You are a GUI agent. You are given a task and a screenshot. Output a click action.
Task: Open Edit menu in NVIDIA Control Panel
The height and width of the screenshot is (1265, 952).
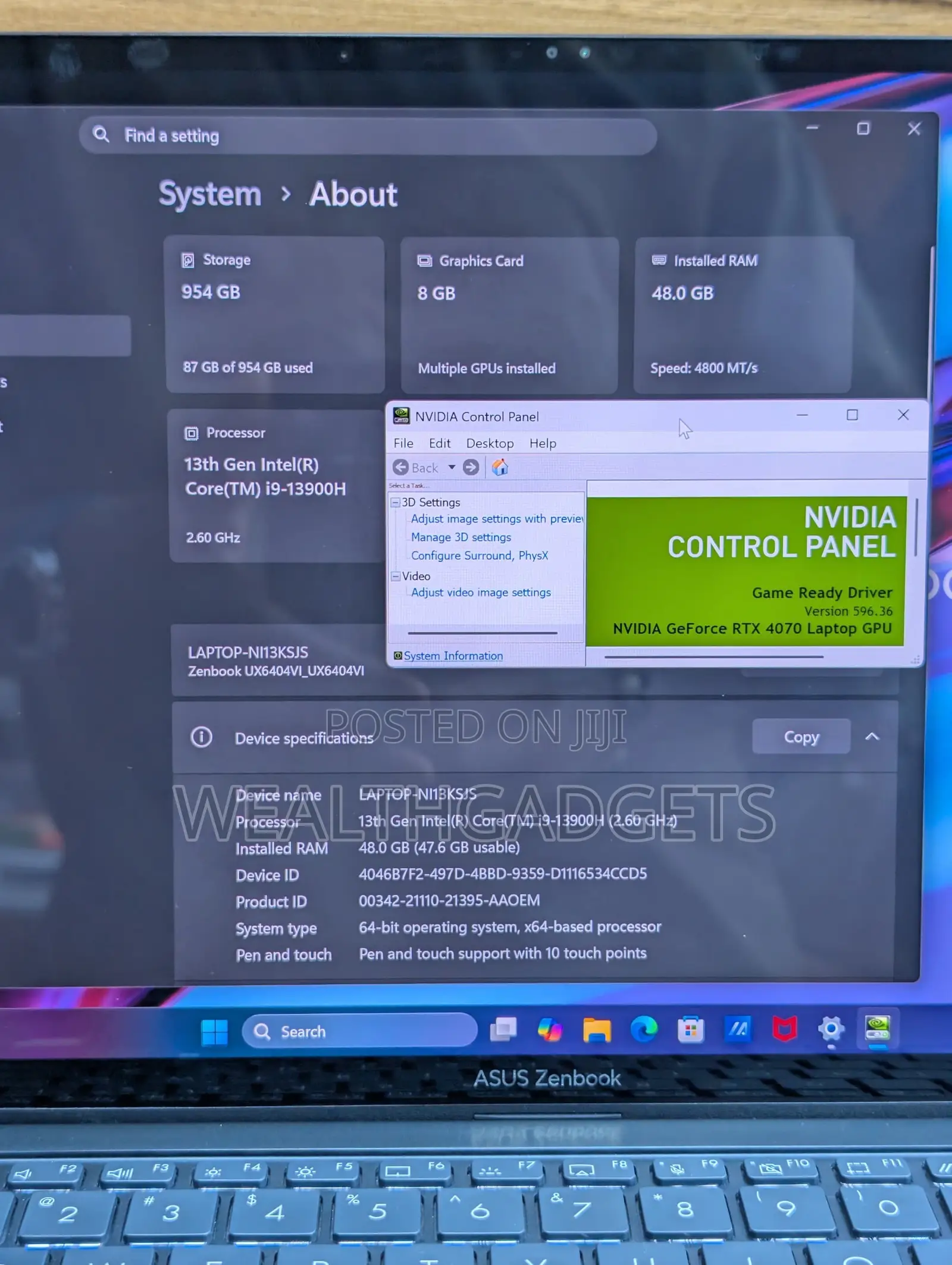coord(440,443)
